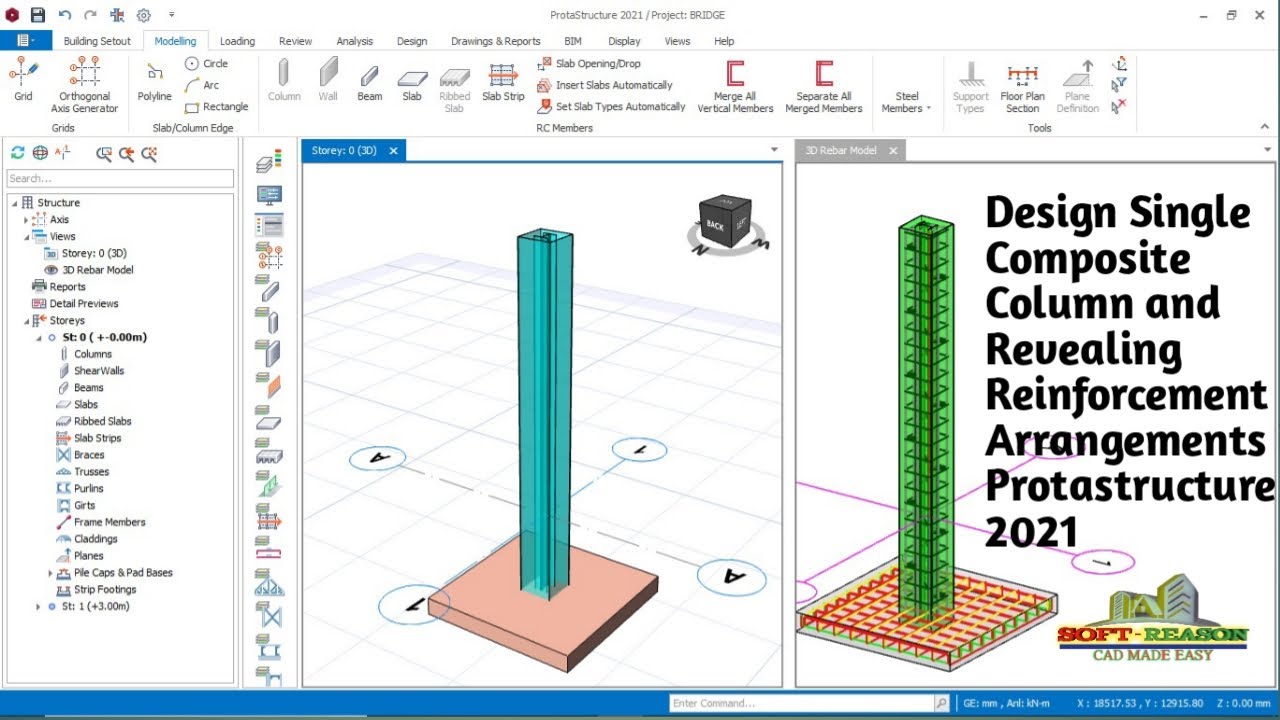This screenshot has width=1280, height=720.
Task: Click Merge All Vertical Members
Action: coord(735,86)
